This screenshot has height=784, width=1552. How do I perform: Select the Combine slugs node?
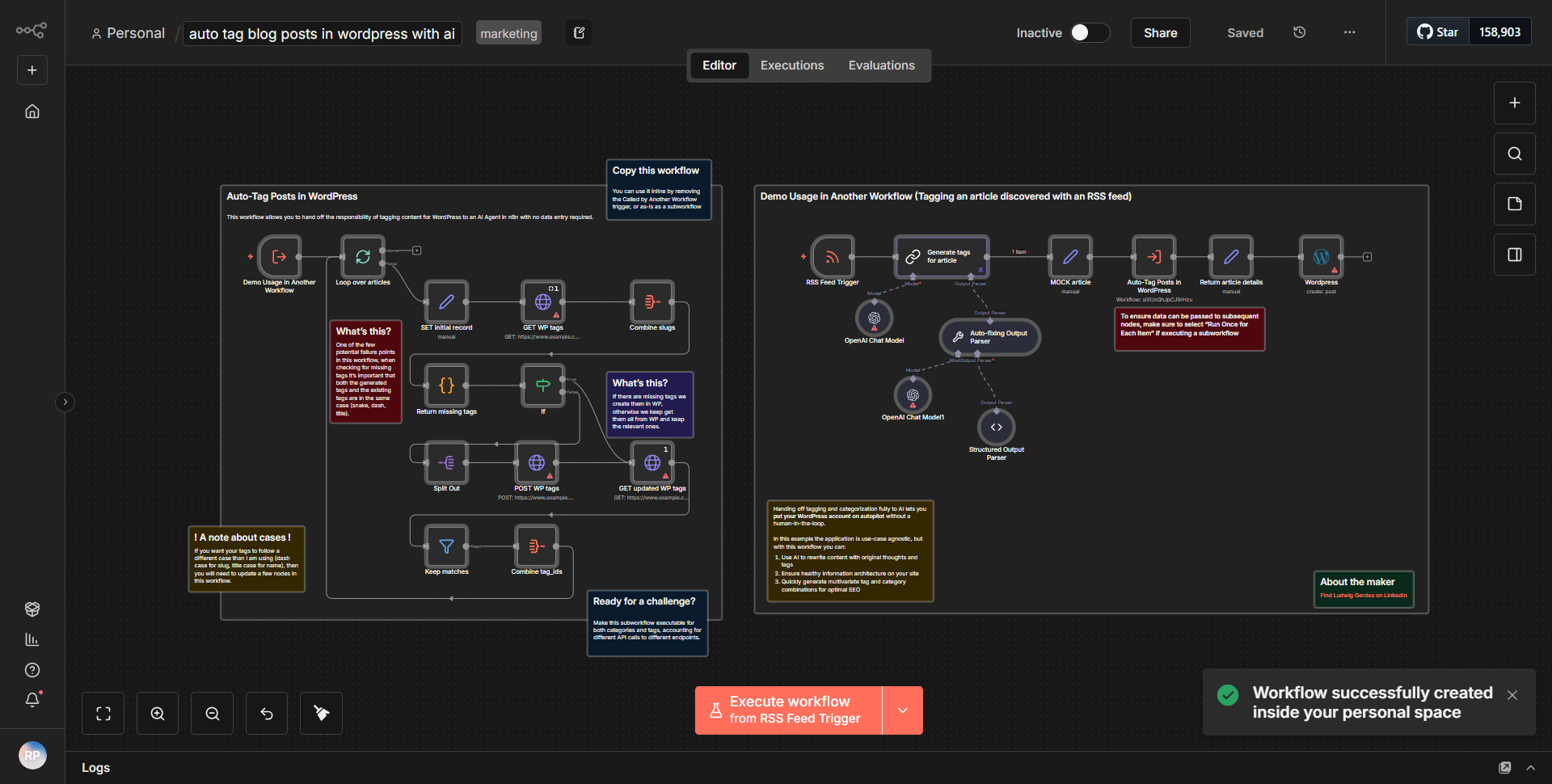click(652, 302)
